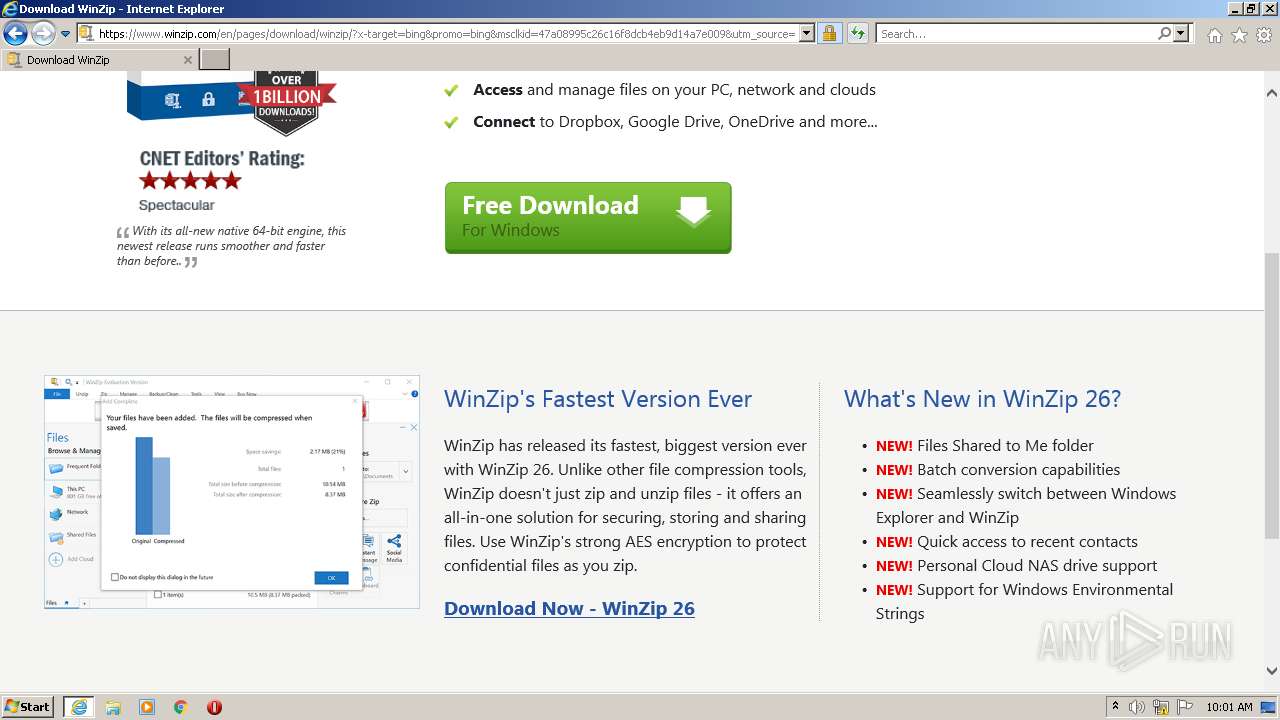The height and width of the screenshot is (720, 1280).
Task: Click the browser Forward arrow button
Action: tap(43, 34)
